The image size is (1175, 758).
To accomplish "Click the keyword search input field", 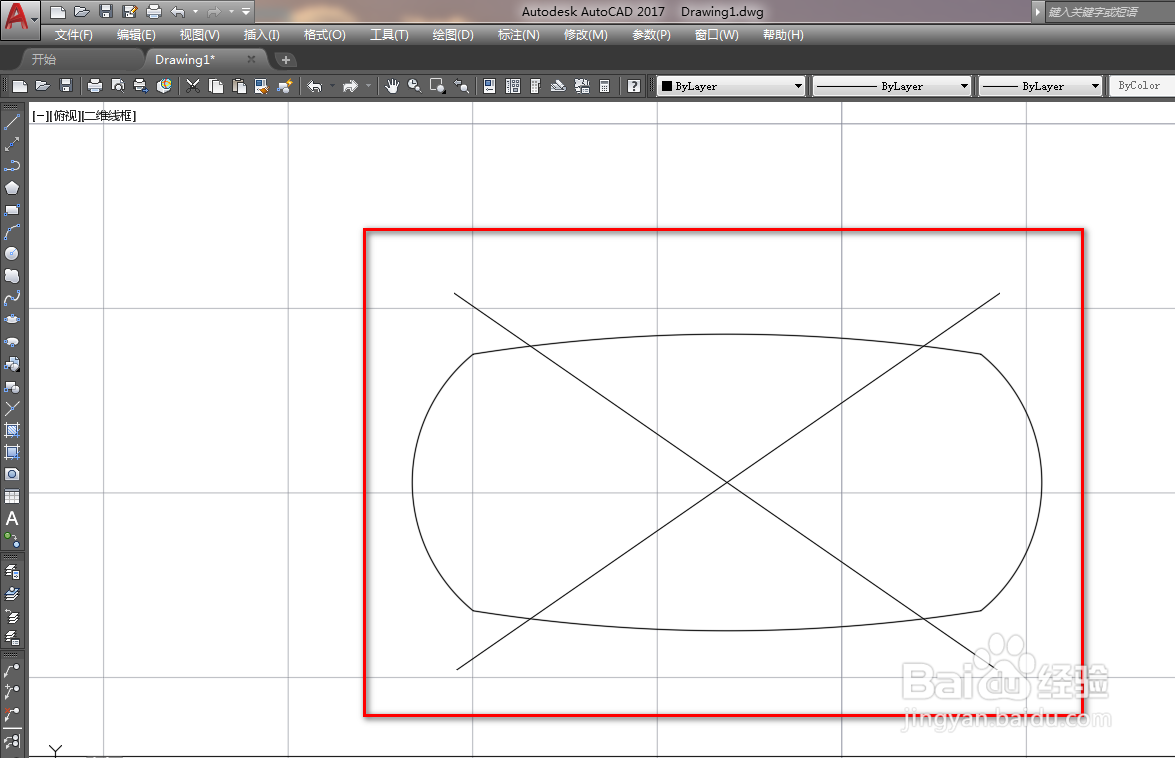I will pos(1110,12).
